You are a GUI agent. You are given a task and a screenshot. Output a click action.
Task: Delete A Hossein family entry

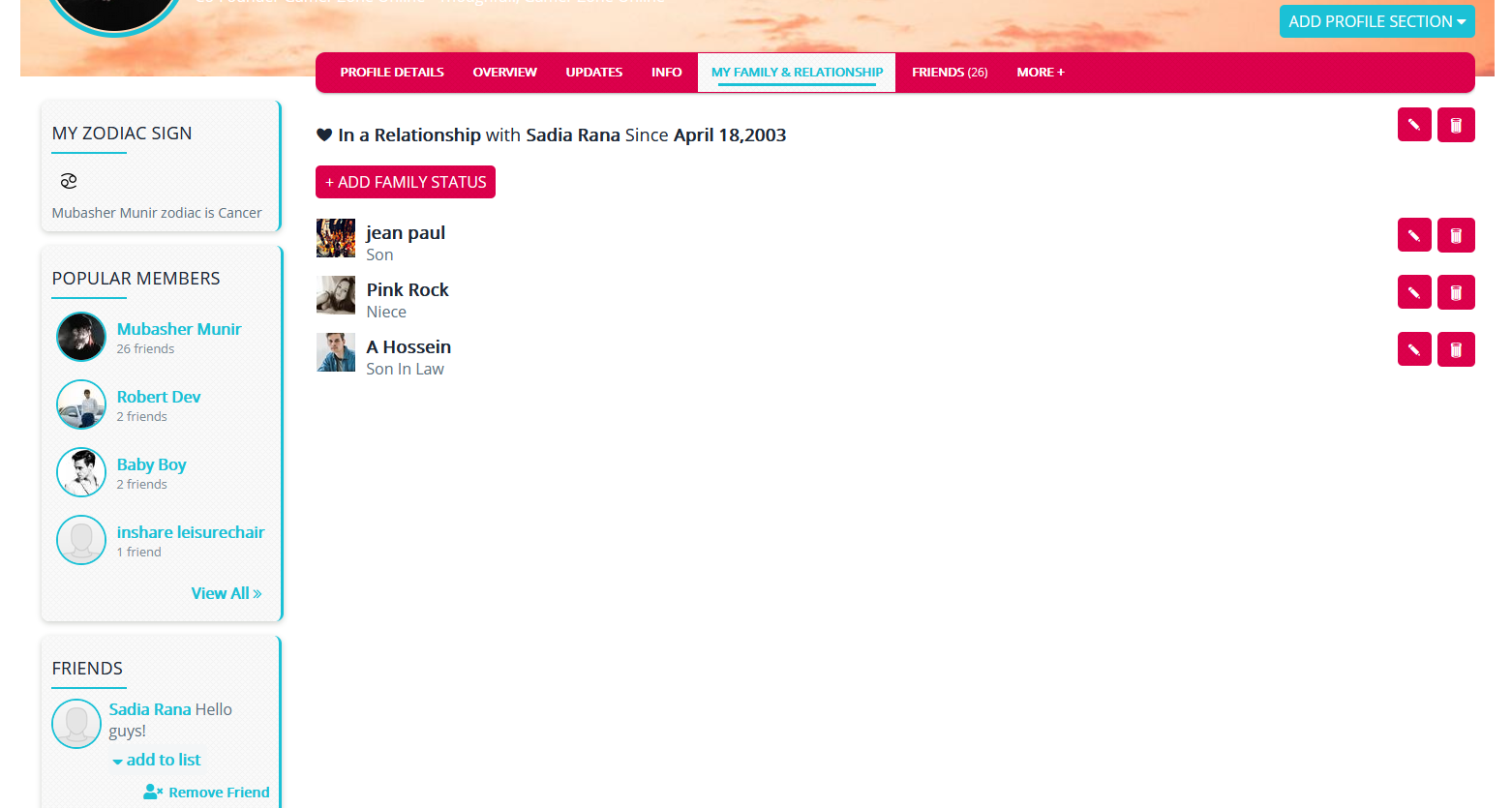(x=1455, y=349)
